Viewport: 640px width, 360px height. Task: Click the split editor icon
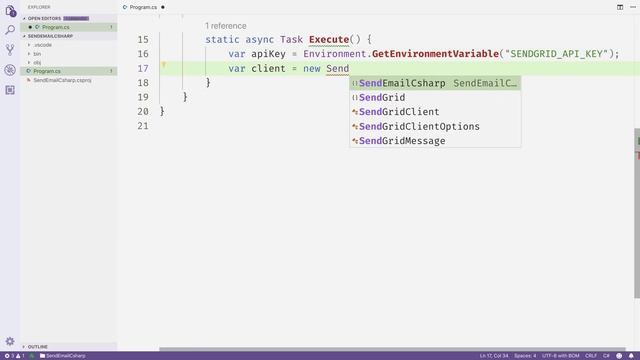click(x=620, y=7)
